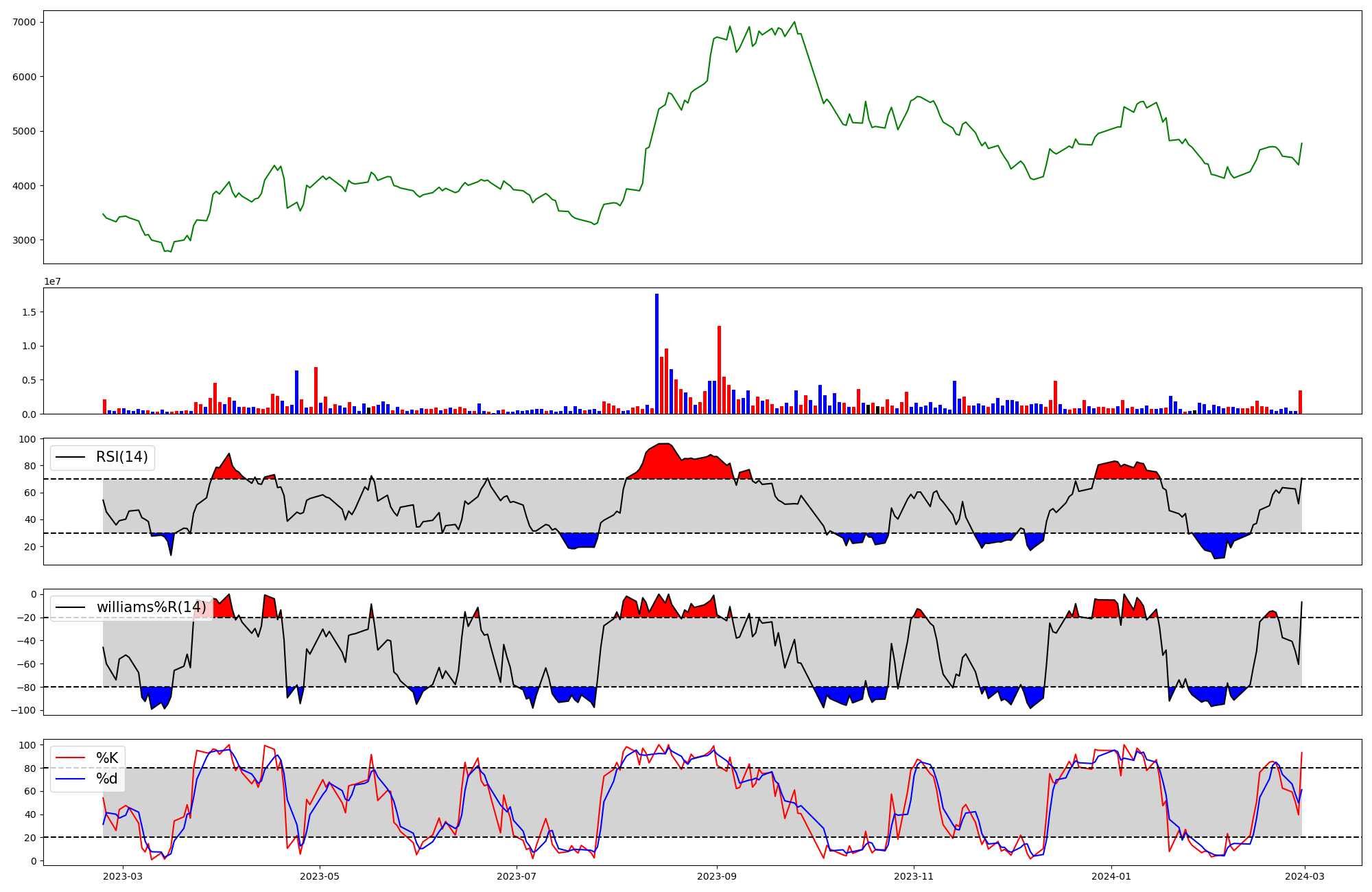Select the %K legend text
Viewport: 1372px width, 892px height.
[x=107, y=758]
